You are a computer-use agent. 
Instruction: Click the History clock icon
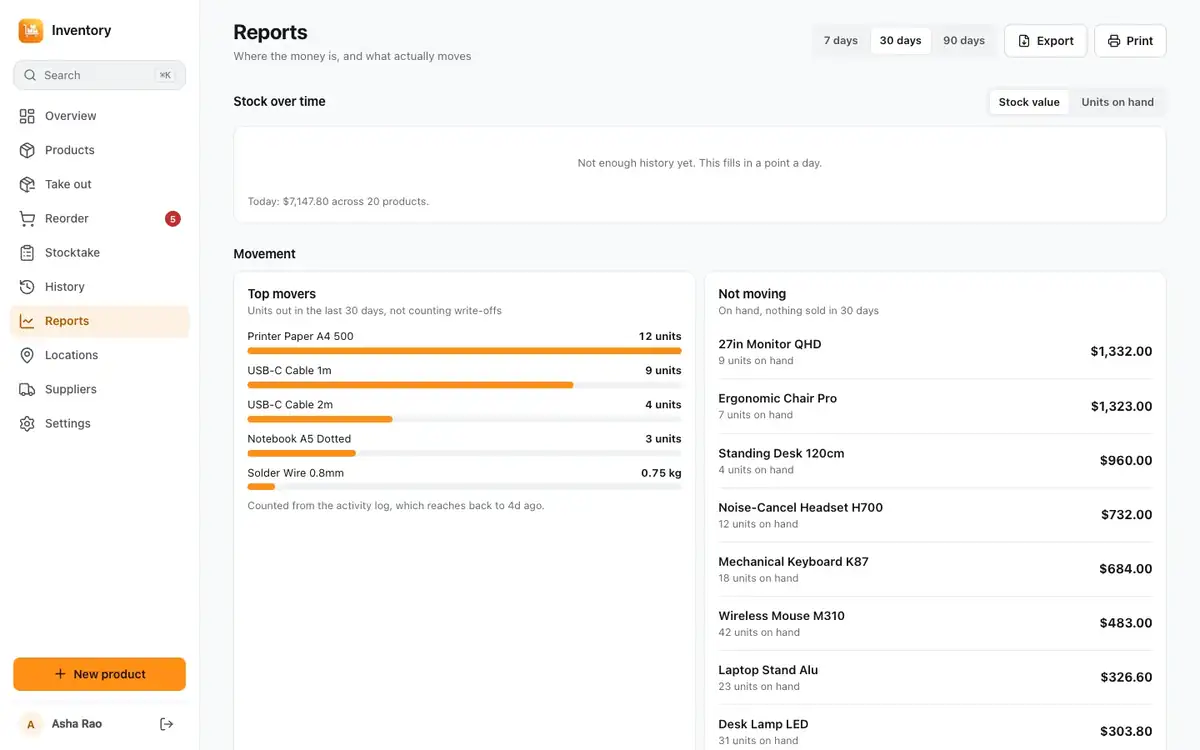[27, 287]
